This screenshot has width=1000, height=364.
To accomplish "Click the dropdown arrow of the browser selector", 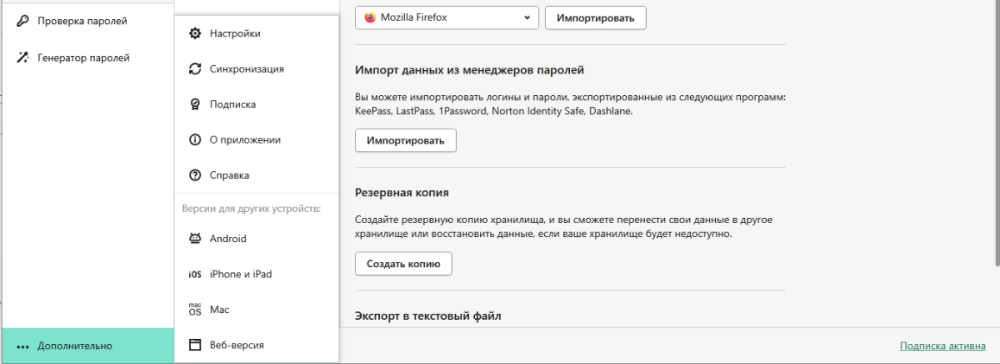I will (527, 18).
